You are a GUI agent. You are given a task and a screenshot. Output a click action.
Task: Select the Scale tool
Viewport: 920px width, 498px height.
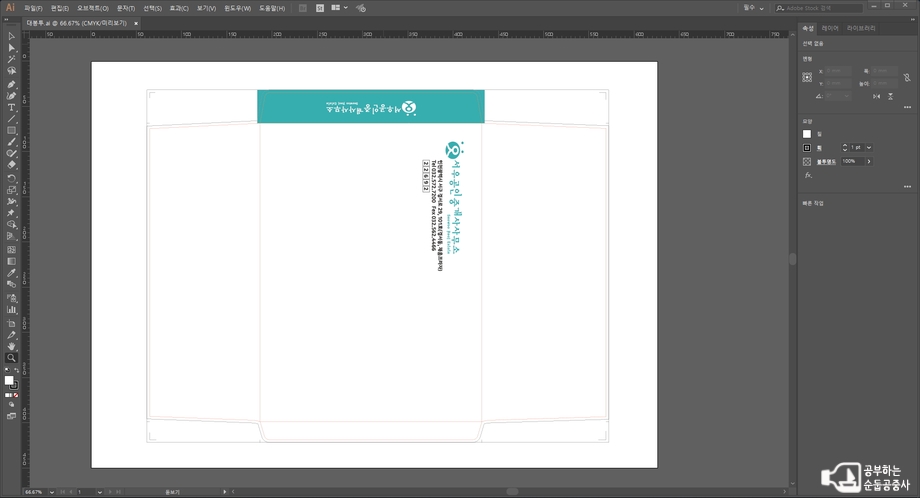tap(11, 190)
